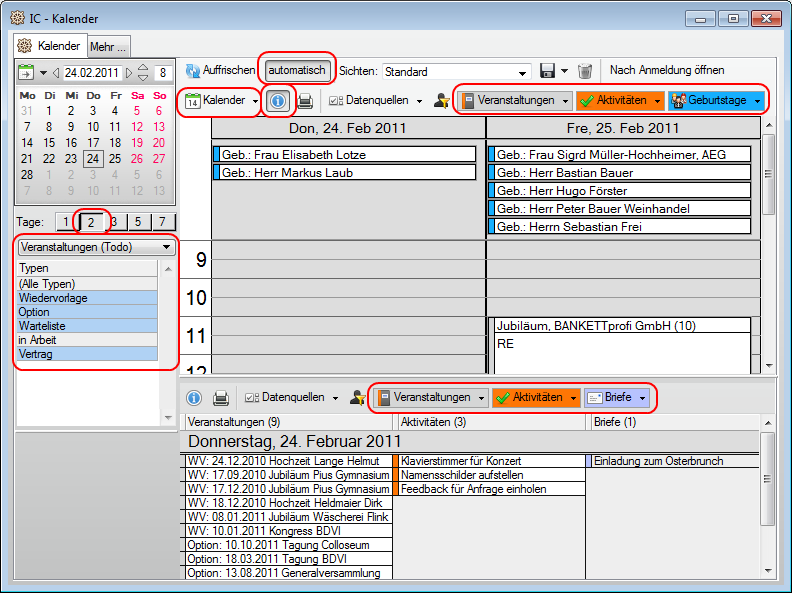
Task: Toggle the Briefe filter in lower toolbar
Action: click(610, 398)
